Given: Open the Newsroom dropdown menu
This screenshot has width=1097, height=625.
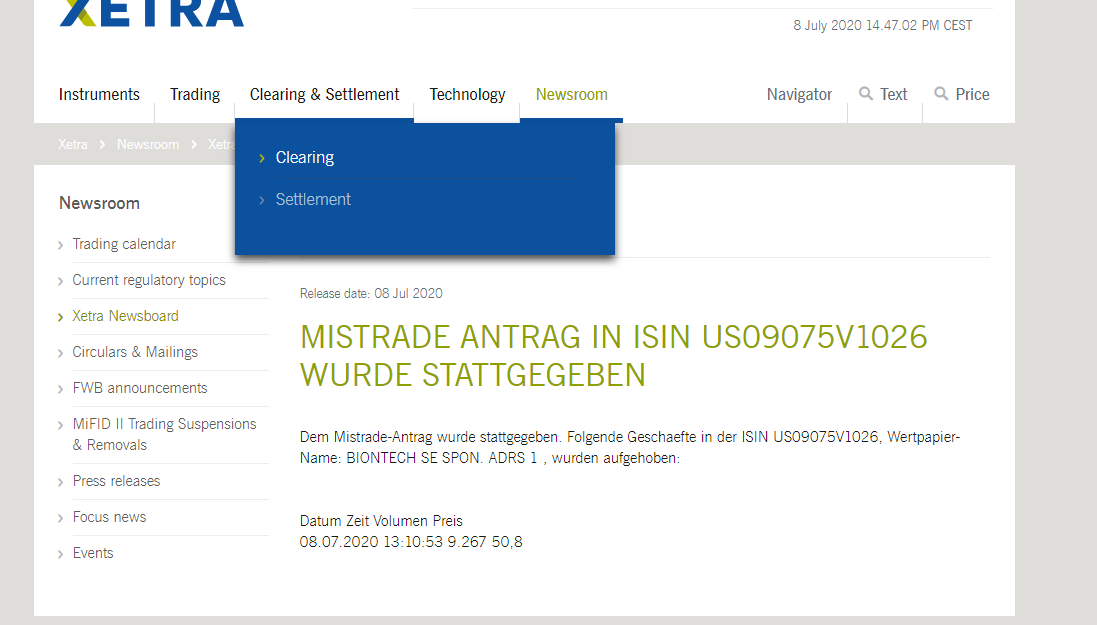Looking at the screenshot, I should [x=571, y=94].
